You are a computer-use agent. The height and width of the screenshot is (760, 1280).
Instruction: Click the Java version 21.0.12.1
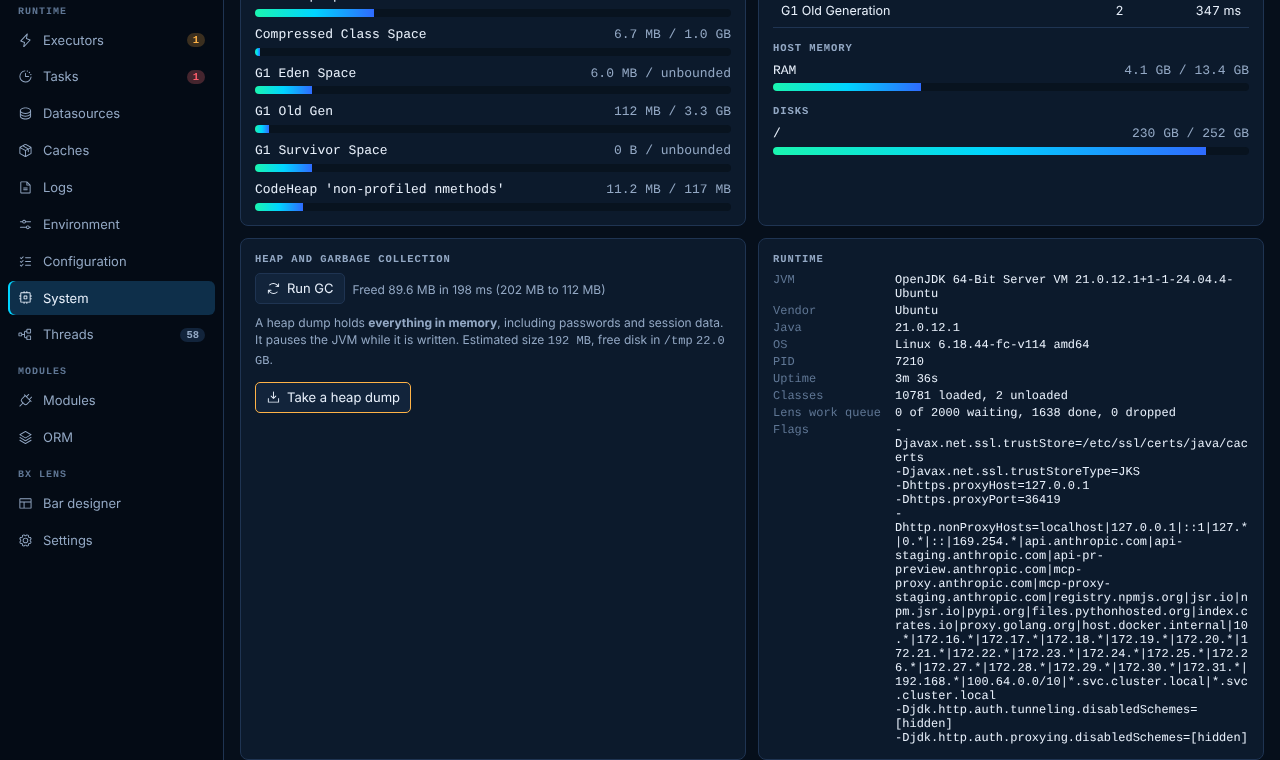coord(927,328)
